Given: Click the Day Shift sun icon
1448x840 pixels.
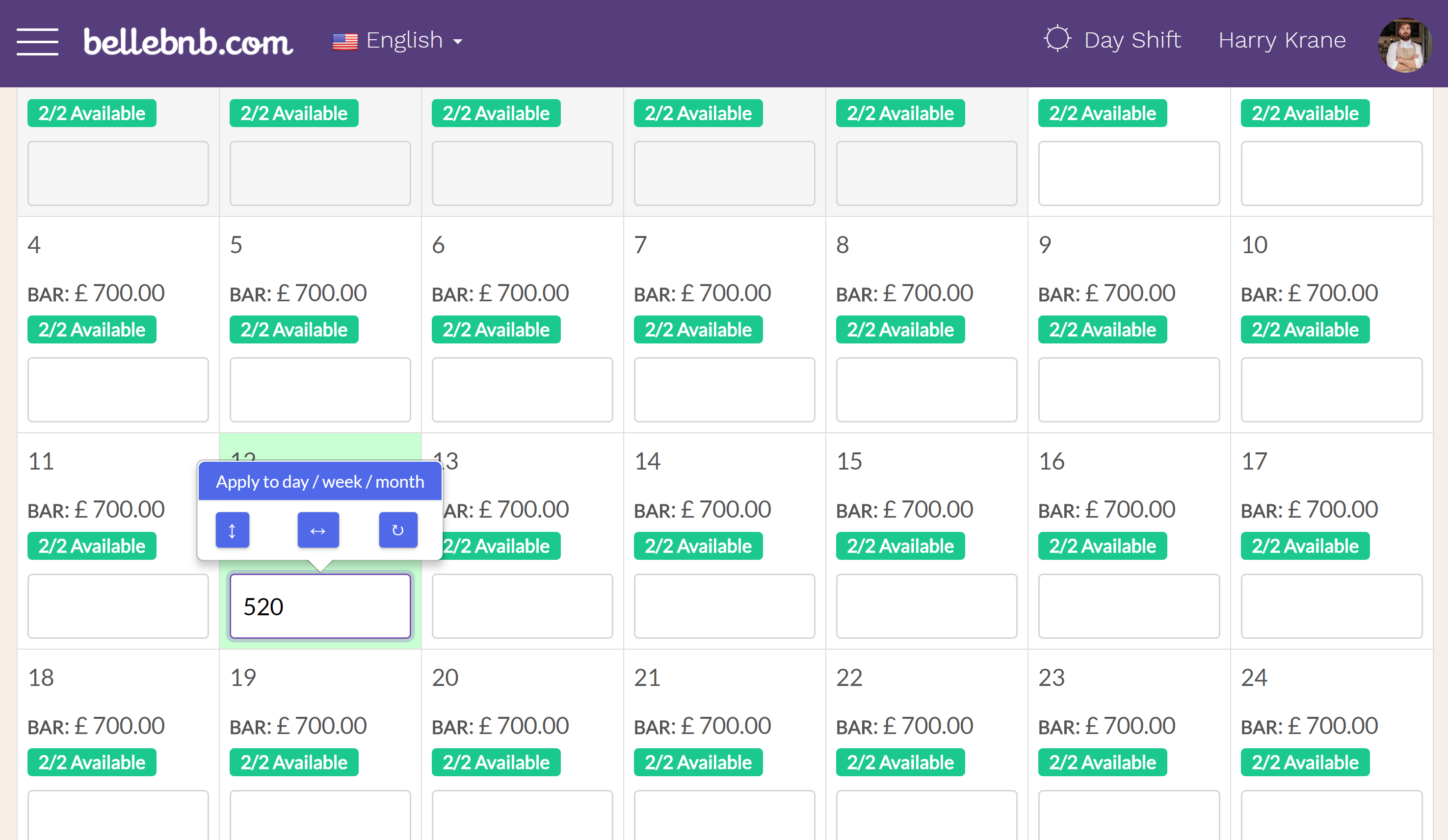Looking at the screenshot, I should coord(1057,39).
